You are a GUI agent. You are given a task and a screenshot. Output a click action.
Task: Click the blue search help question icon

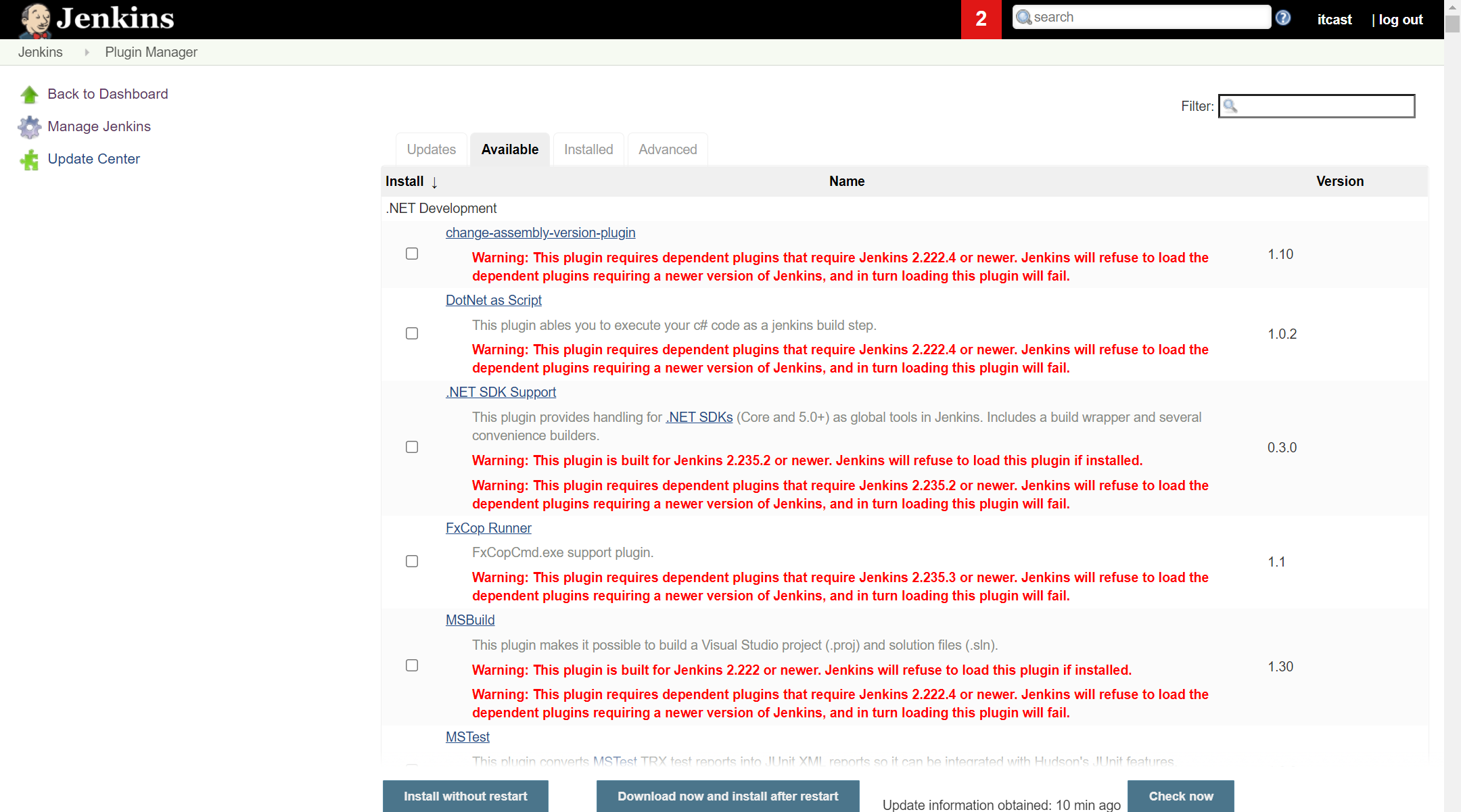point(1283,18)
